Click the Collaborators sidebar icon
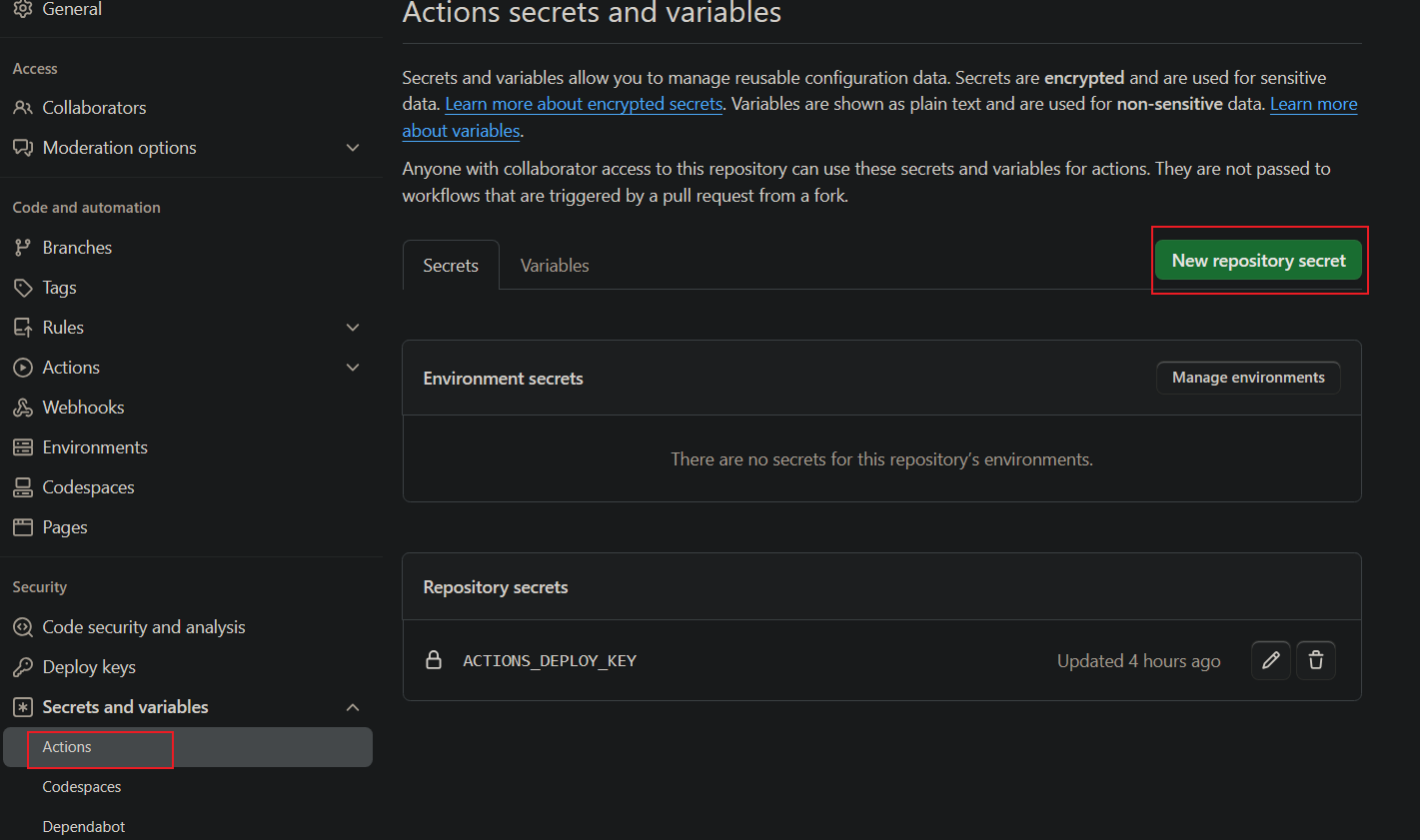 tap(23, 107)
